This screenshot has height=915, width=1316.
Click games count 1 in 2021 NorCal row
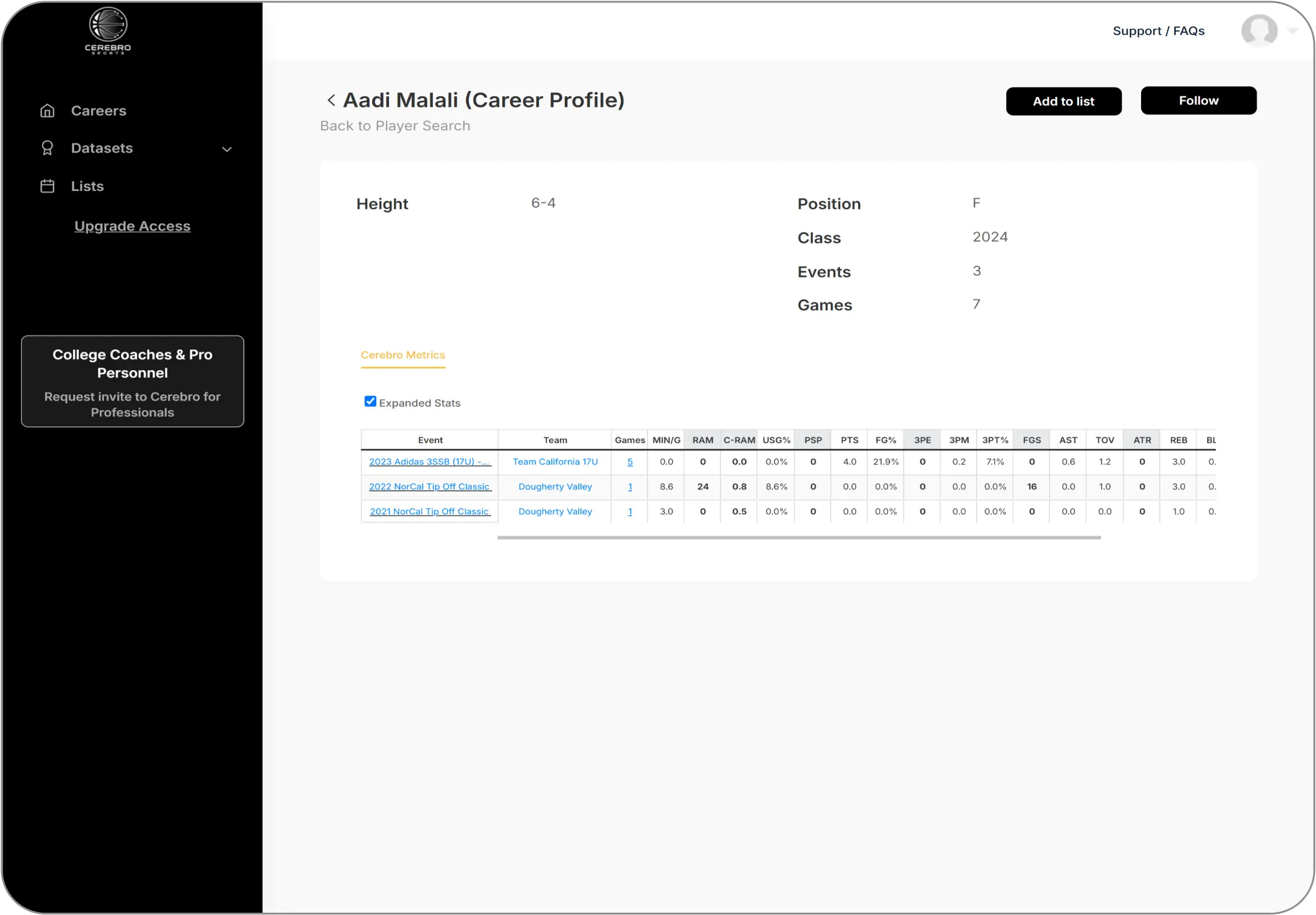pyautogui.click(x=630, y=512)
